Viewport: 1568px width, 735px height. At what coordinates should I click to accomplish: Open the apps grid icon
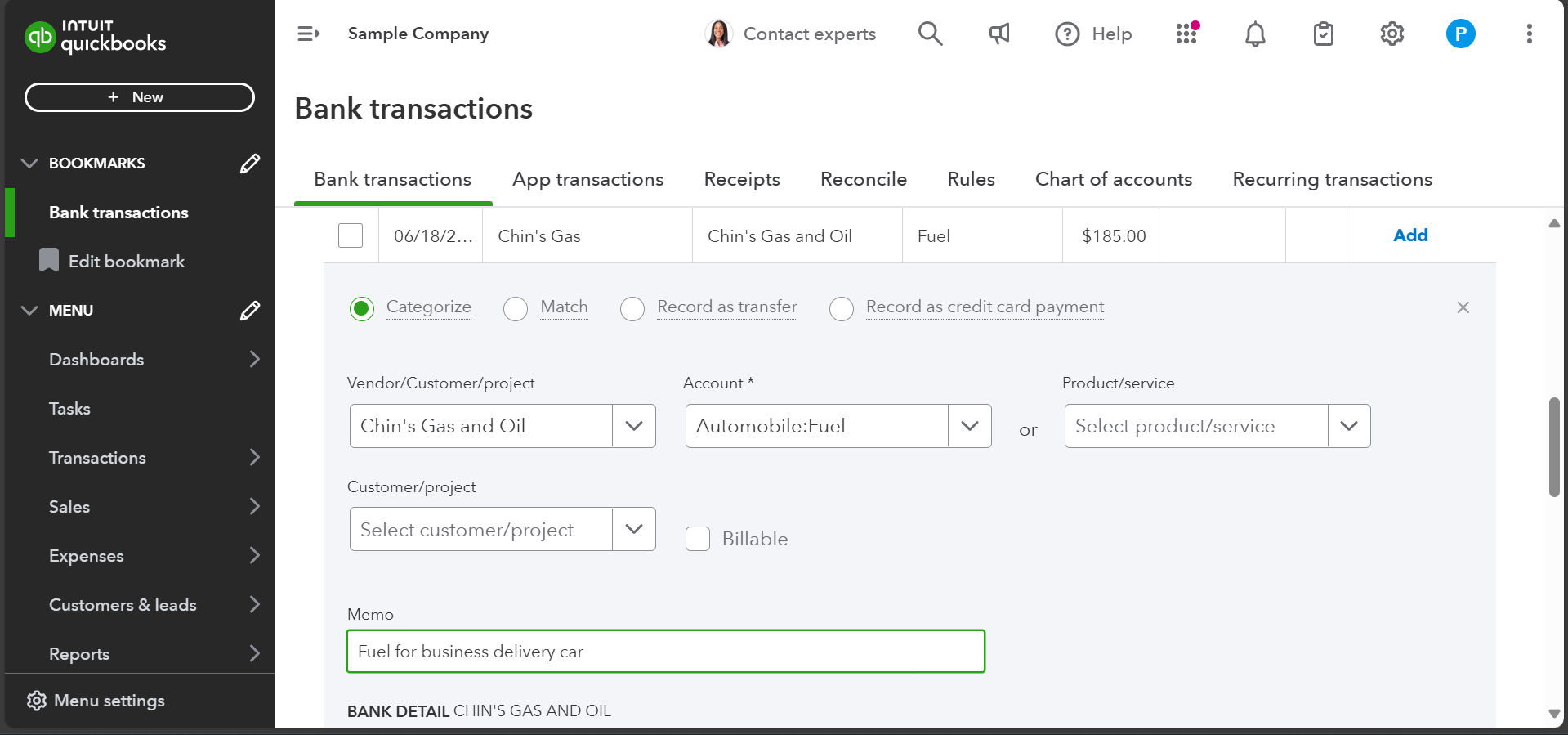click(x=1186, y=34)
